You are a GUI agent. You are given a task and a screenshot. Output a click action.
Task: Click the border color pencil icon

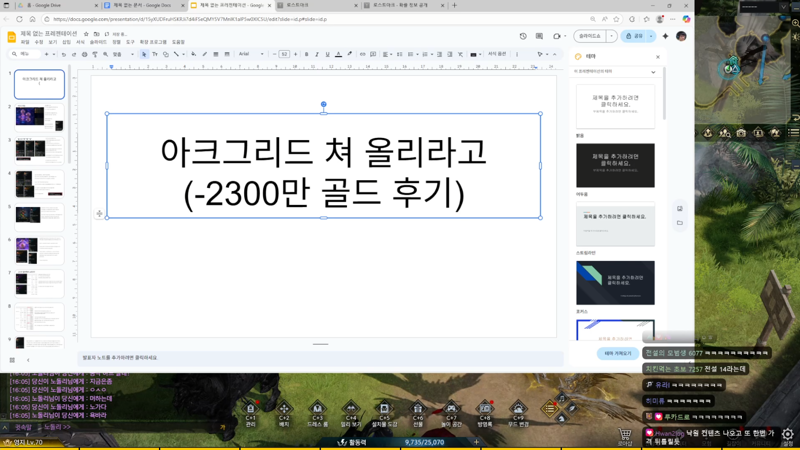205,54
